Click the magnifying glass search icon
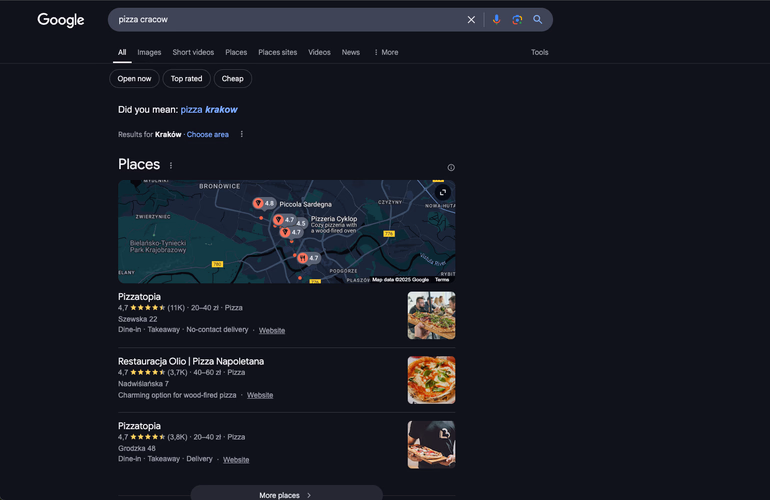The image size is (770, 500). click(538, 20)
